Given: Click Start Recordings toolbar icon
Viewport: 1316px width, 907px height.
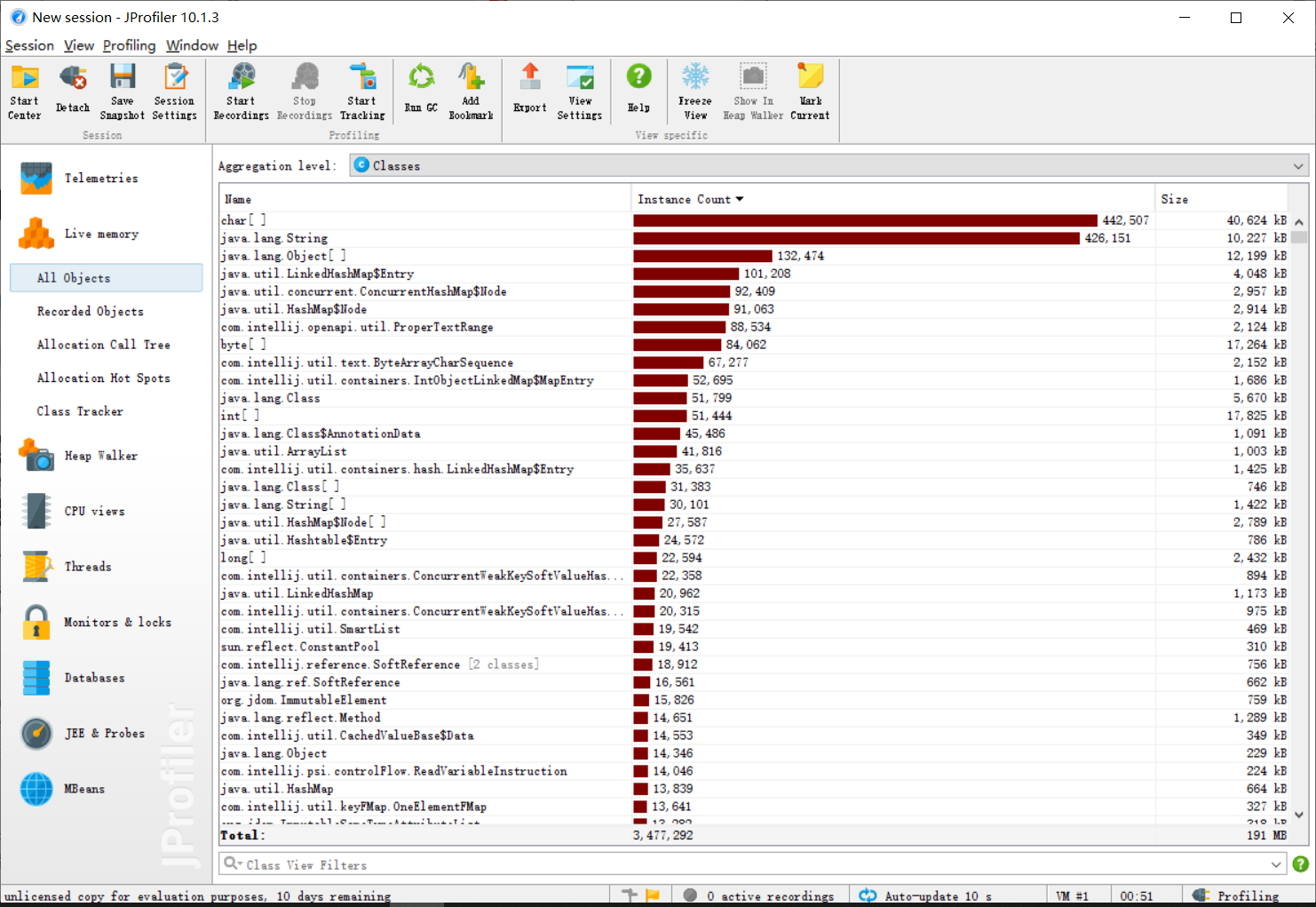Looking at the screenshot, I should click(241, 91).
